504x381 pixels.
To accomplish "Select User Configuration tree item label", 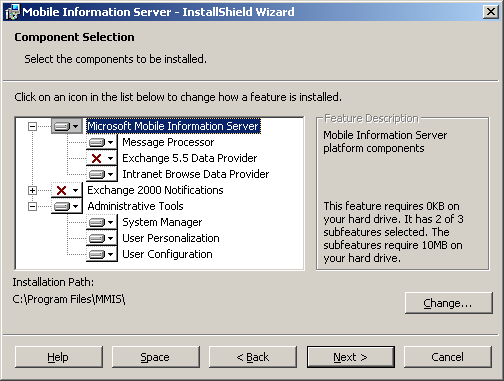I will click(x=167, y=254).
